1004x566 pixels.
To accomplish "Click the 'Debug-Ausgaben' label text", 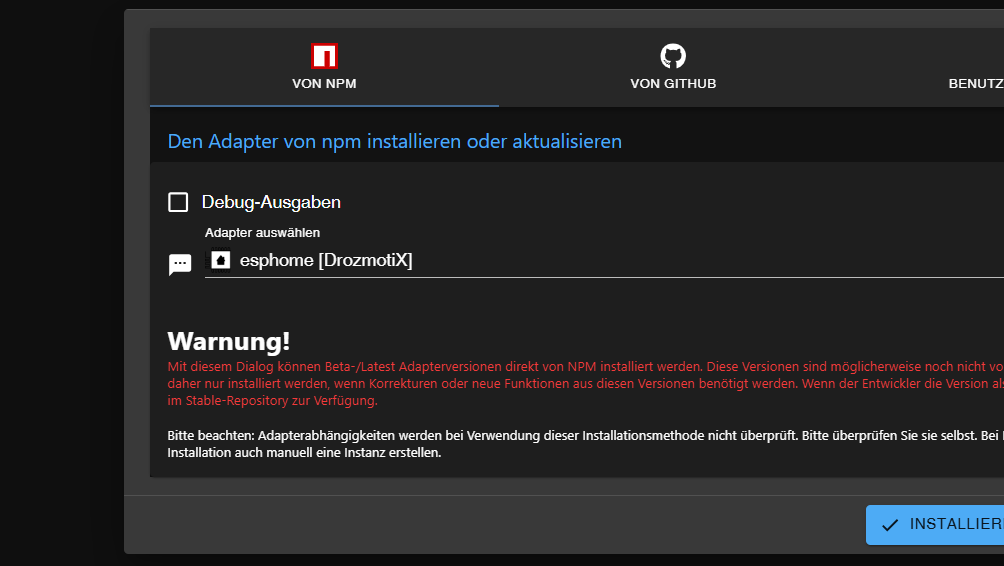I will (x=271, y=202).
